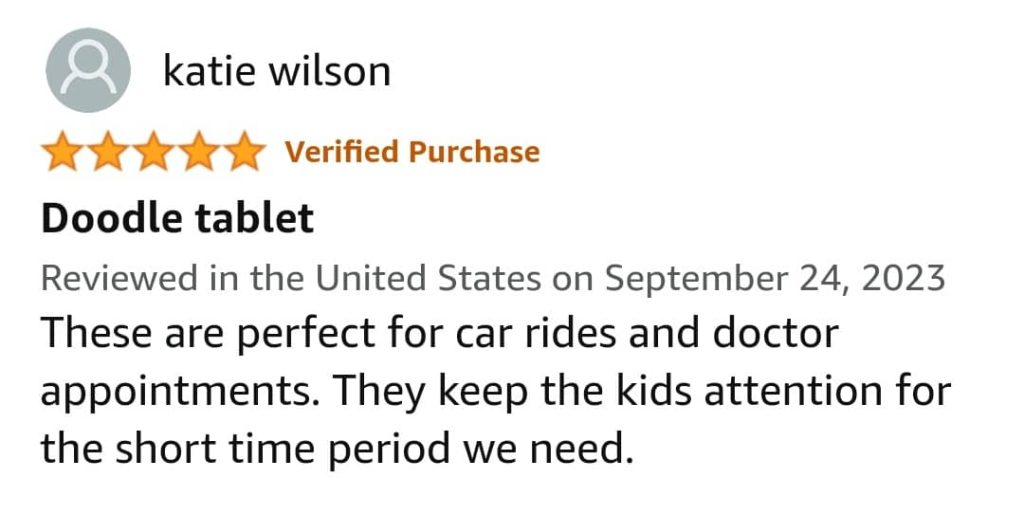The width and height of the screenshot is (1024, 515).
Task: Open the Doodle tablet review title
Action: coord(178,217)
